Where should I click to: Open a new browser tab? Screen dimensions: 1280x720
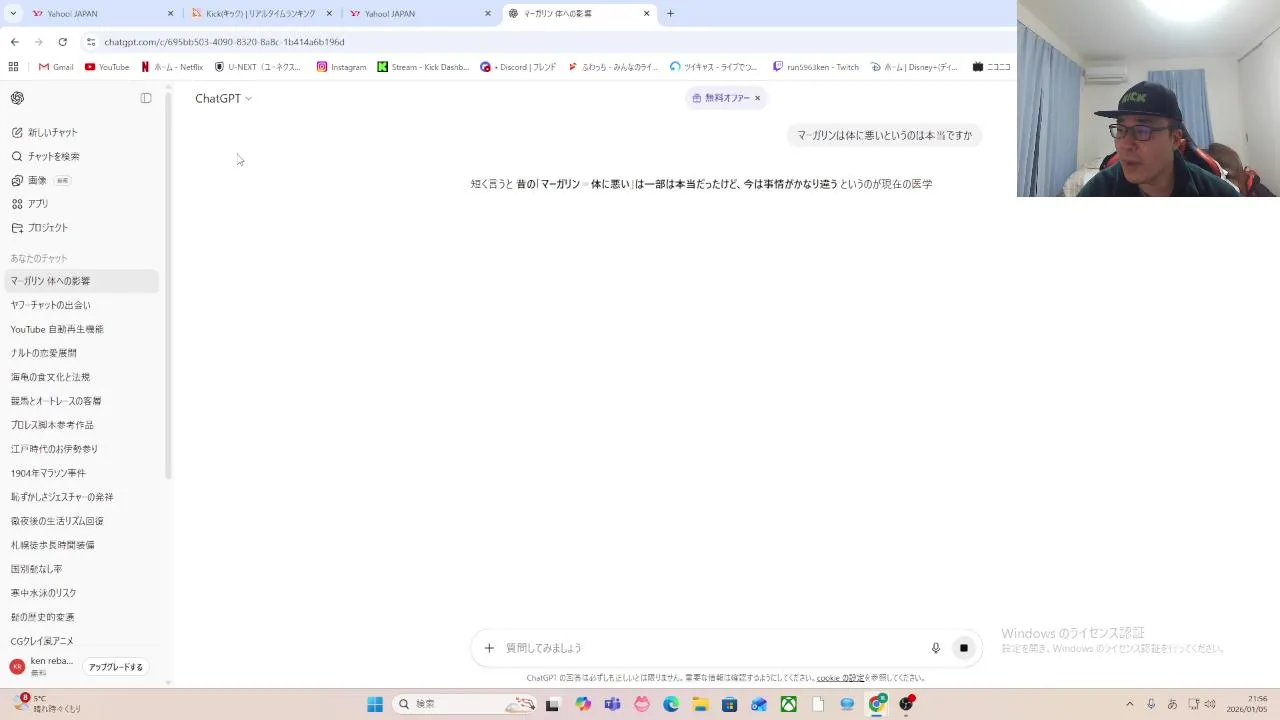tap(670, 14)
